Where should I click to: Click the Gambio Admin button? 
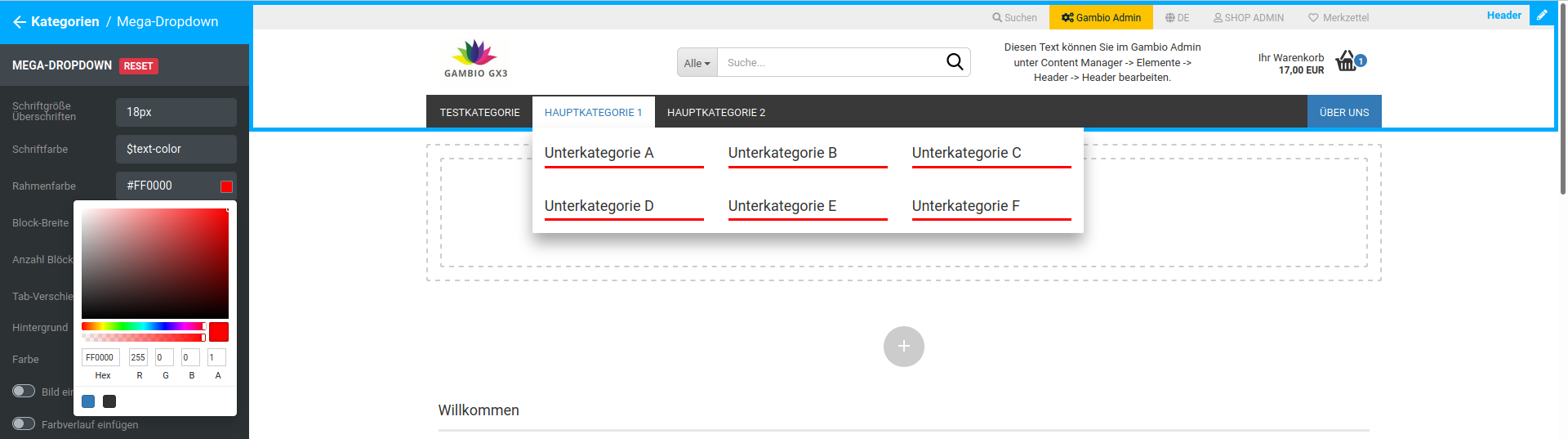[x=1101, y=17]
